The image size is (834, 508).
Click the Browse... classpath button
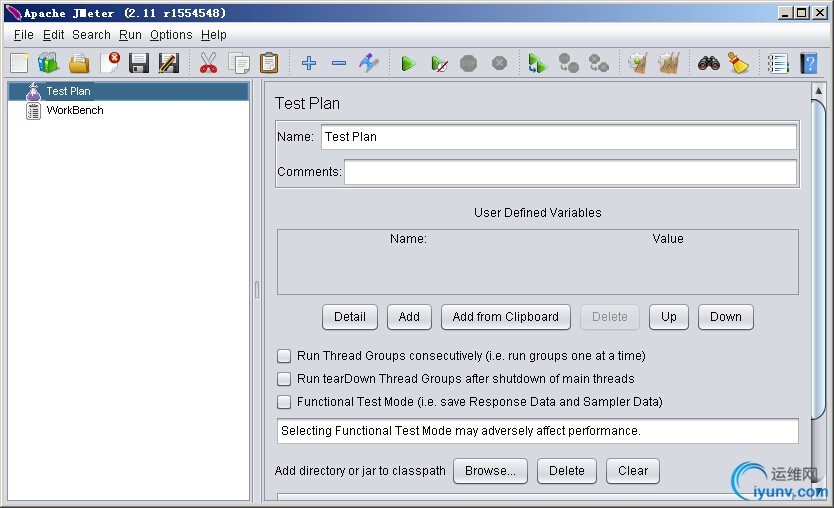(x=490, y=471)
